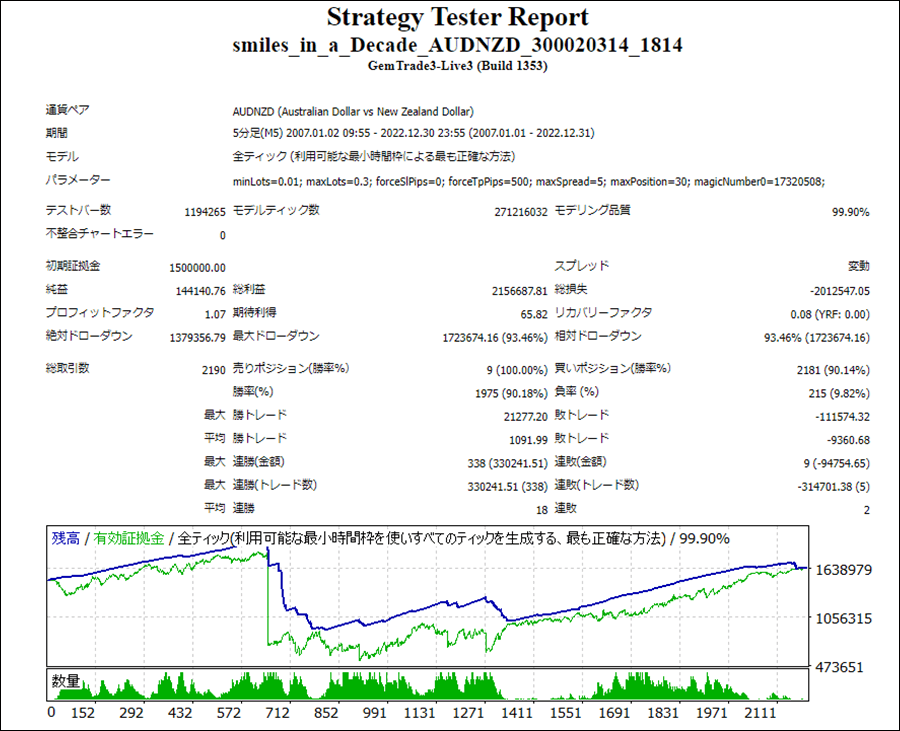This screenshot has height=731, width=900.
Task: Select average profit trade 1091.99
Action: [529, 441]
